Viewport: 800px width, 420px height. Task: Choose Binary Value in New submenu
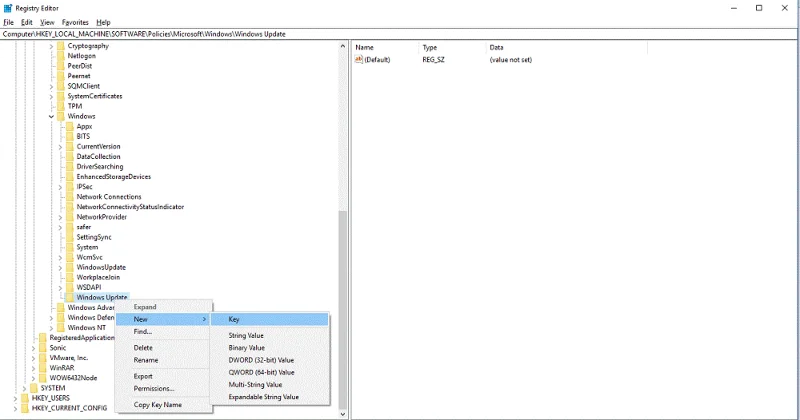[x=270, y=348]
